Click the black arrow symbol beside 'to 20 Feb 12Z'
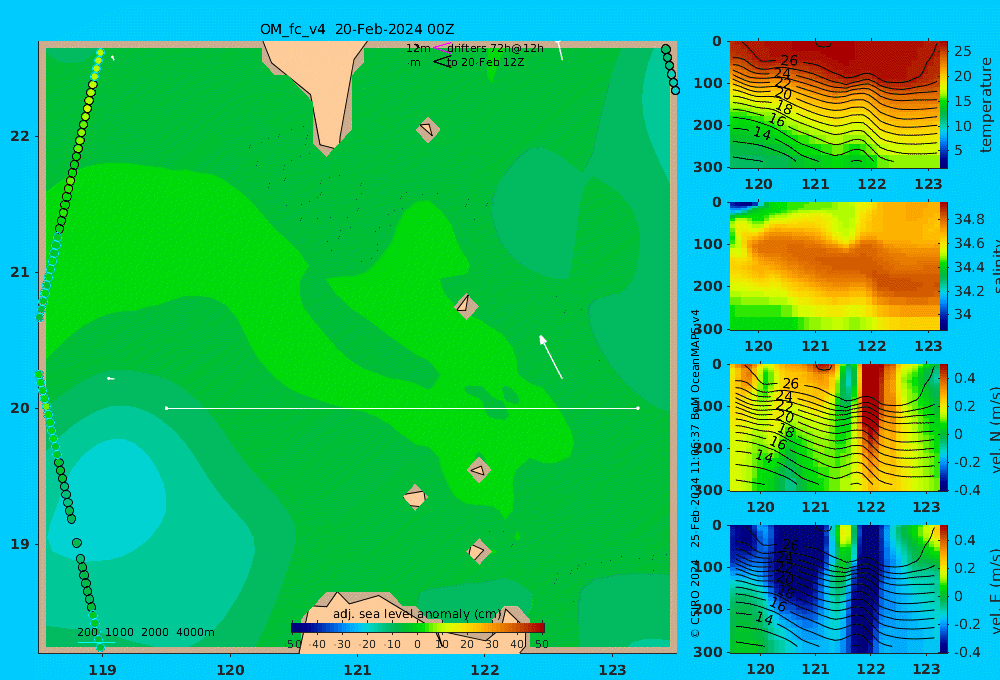The width and height of the screenshot is (1000, 680). click(x=441, y=62)
